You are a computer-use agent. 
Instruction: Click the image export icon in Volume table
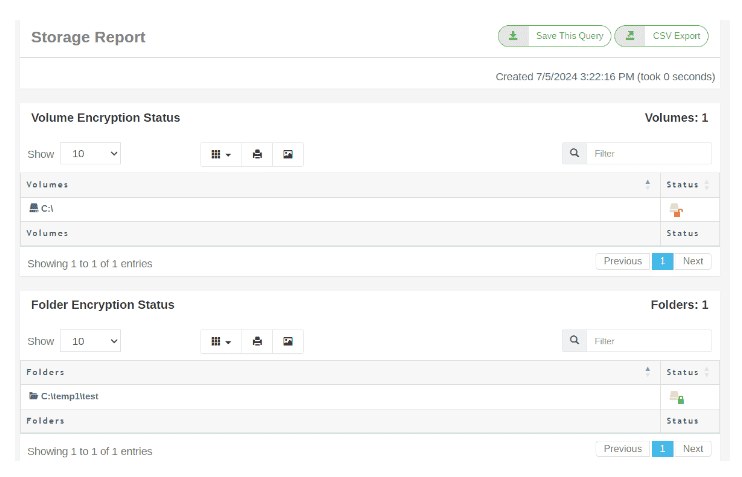pyautogui.click(x=288, y=154)
